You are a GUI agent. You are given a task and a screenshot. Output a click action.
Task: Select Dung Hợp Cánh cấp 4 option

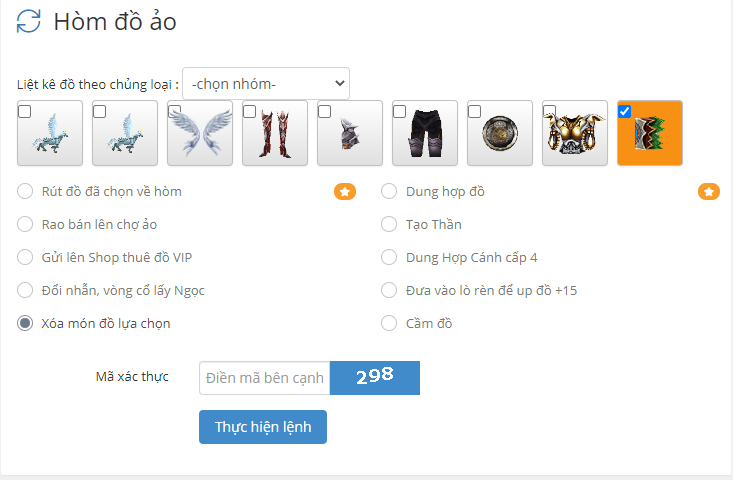(390, 257)
